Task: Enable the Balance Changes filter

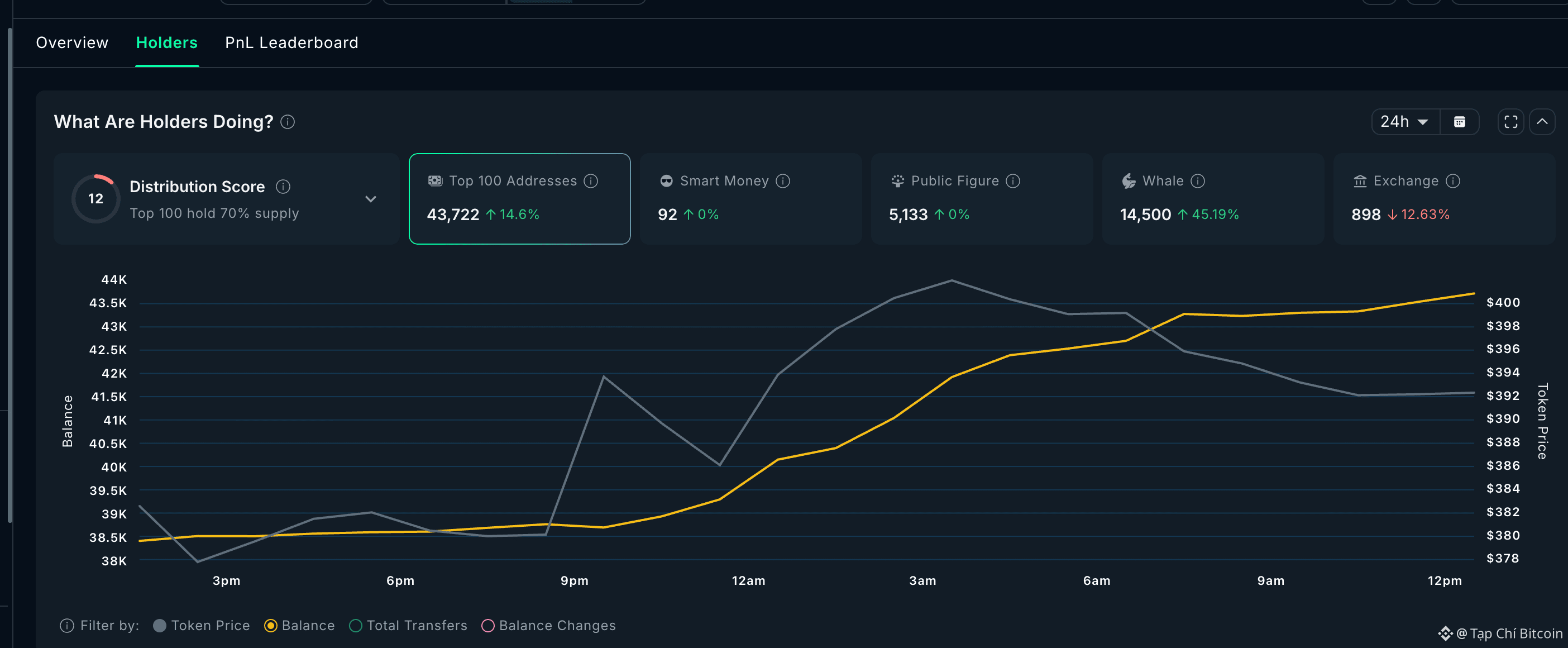Action: coord(487,626)
